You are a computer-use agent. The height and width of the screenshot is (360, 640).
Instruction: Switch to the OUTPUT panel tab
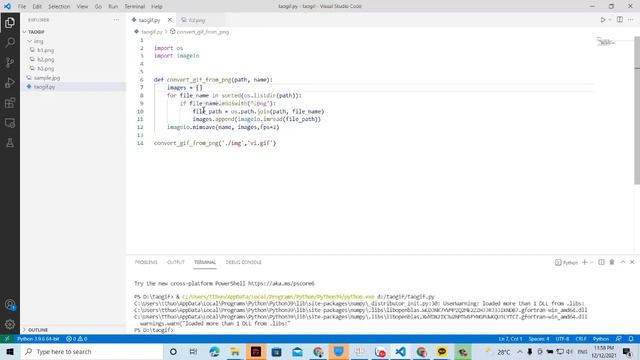pos(176,262)
